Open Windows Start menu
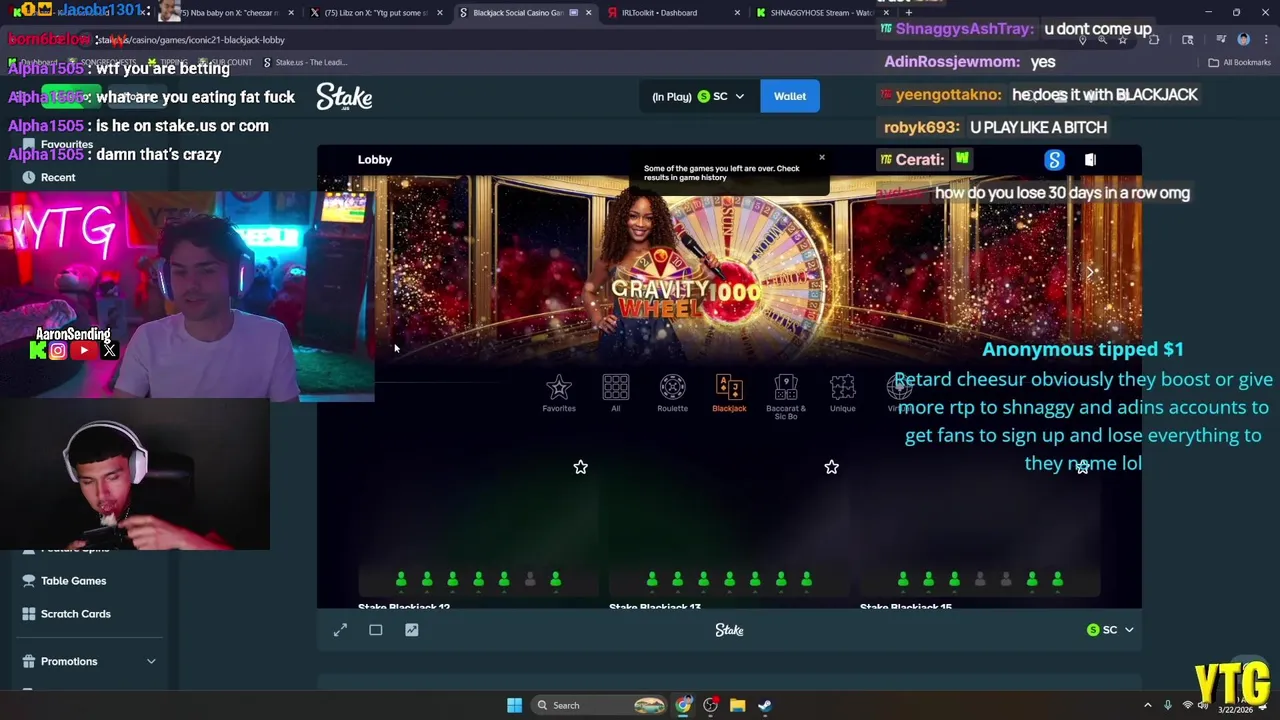This screenshot has width=1280, height=720. coord(514,705)
